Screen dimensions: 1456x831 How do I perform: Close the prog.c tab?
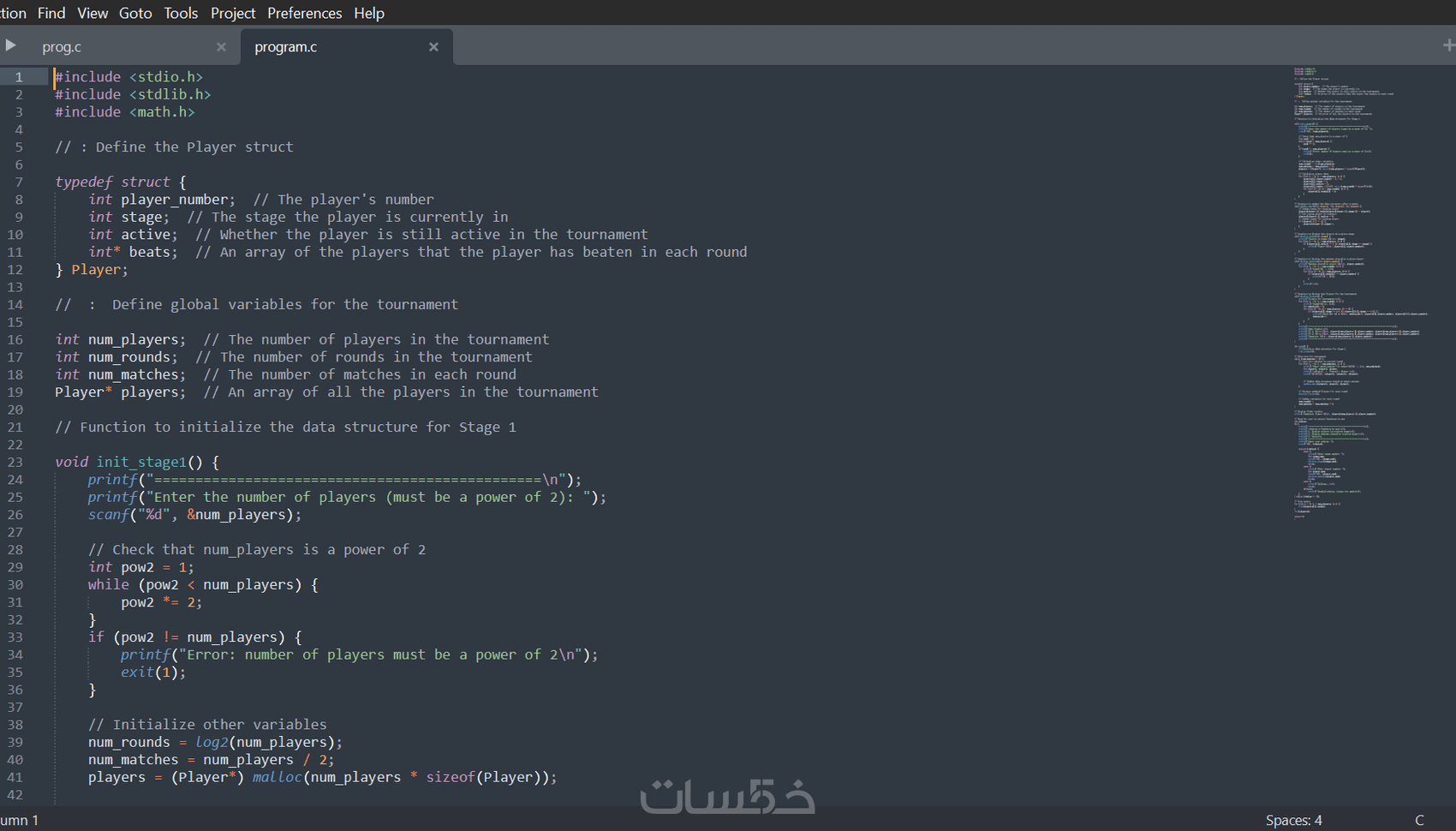[221, 46]
